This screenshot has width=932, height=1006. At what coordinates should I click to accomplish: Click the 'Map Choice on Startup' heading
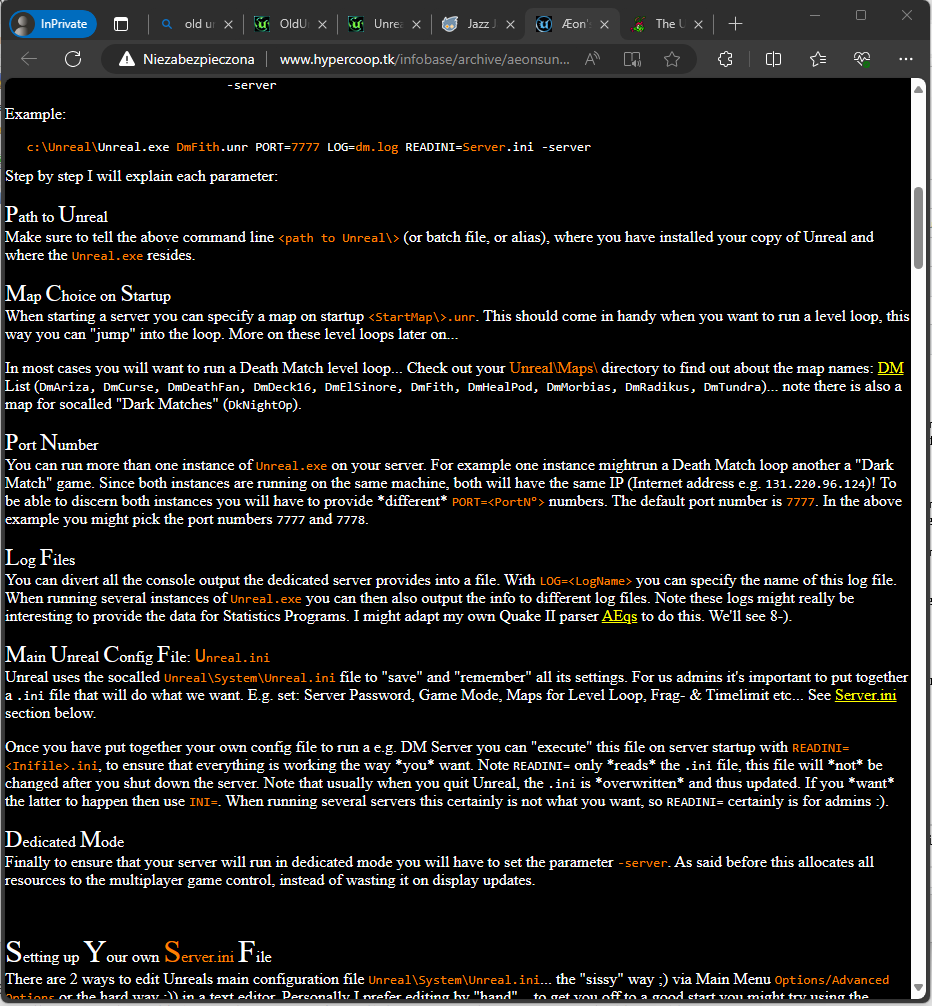point(88,294)
